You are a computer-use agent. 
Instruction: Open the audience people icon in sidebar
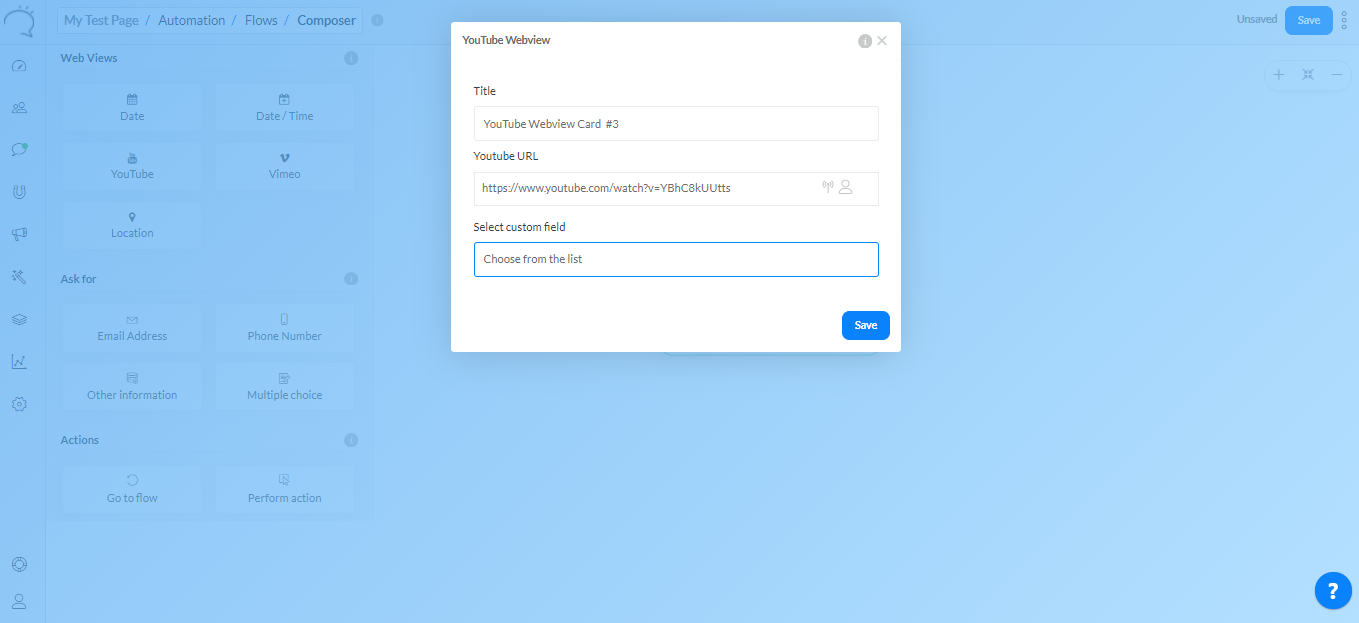19,108
